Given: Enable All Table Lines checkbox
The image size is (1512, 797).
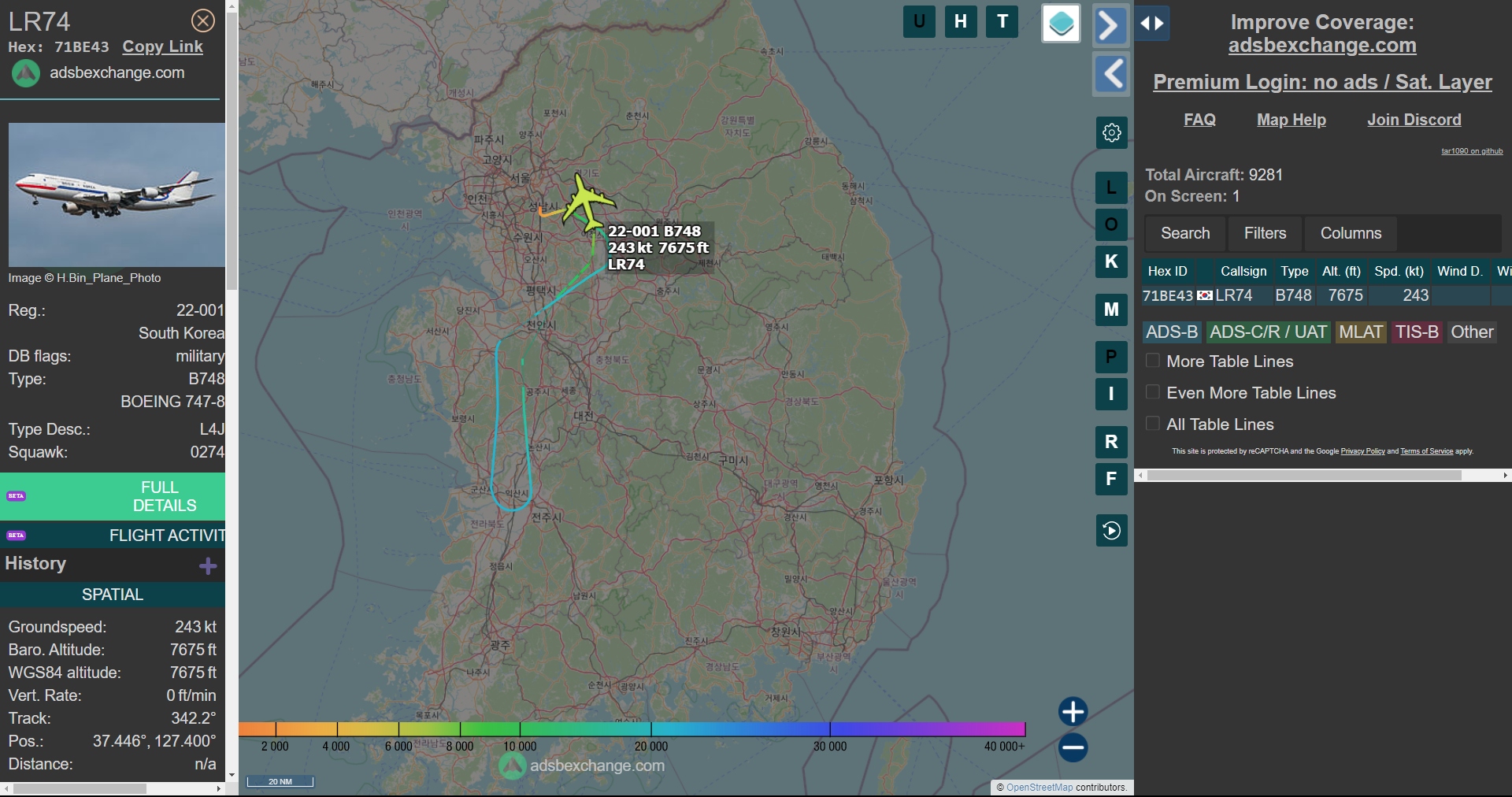Looking at the screenshot, I should click(1153, 424).
